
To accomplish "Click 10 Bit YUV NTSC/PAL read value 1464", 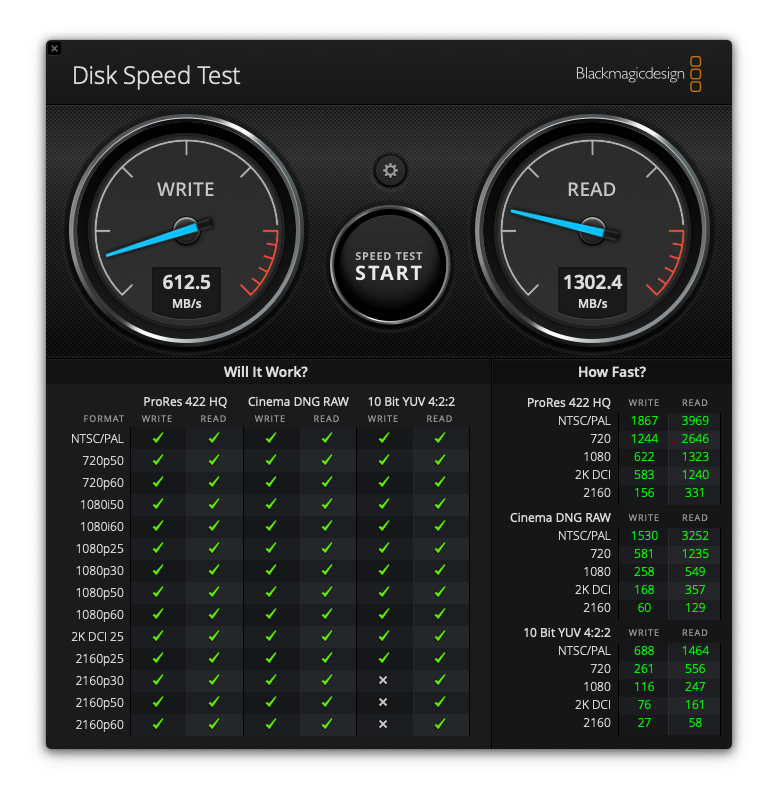I will [x=695, y=651].
